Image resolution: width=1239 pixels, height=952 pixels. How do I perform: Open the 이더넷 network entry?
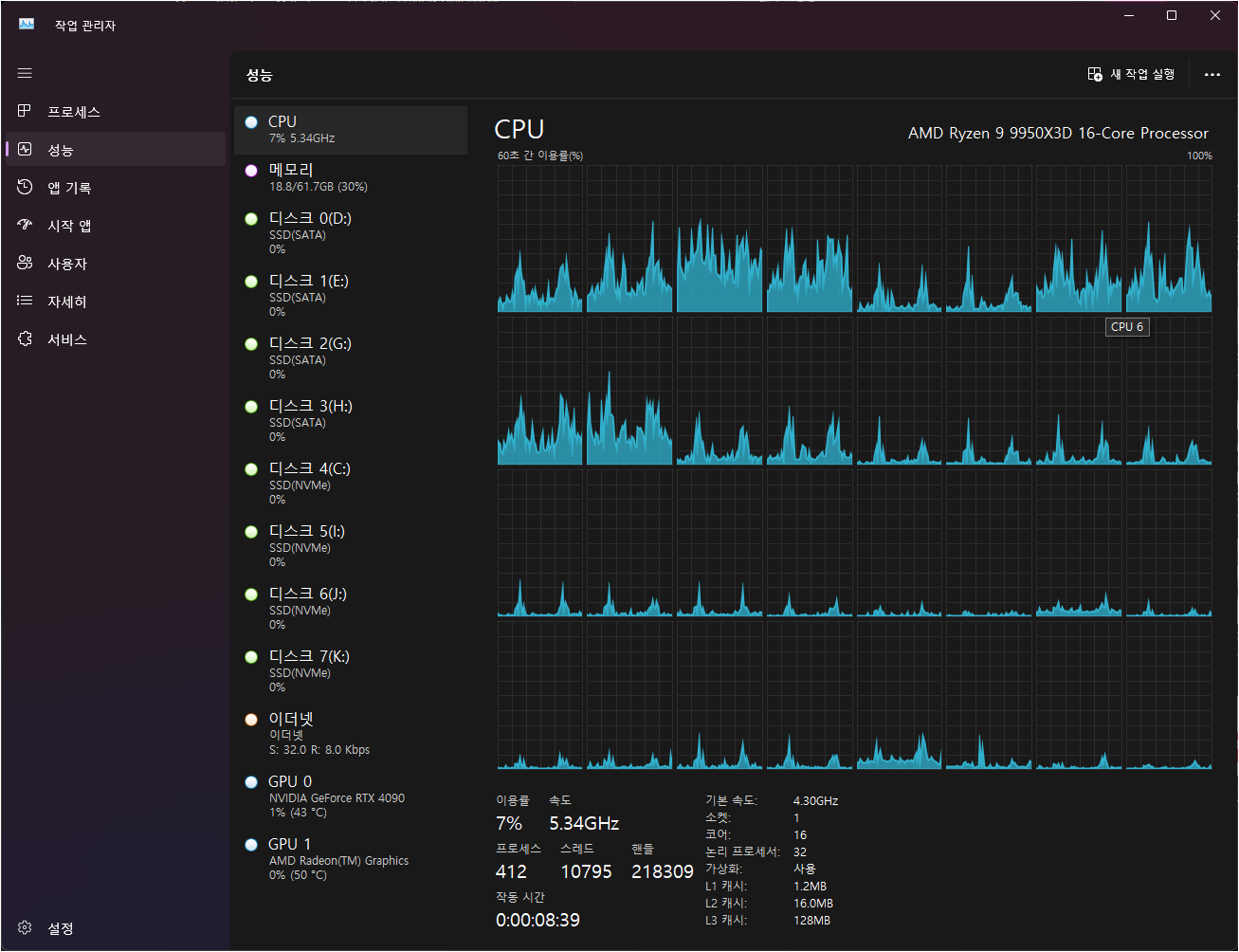[x=350, y=733]
